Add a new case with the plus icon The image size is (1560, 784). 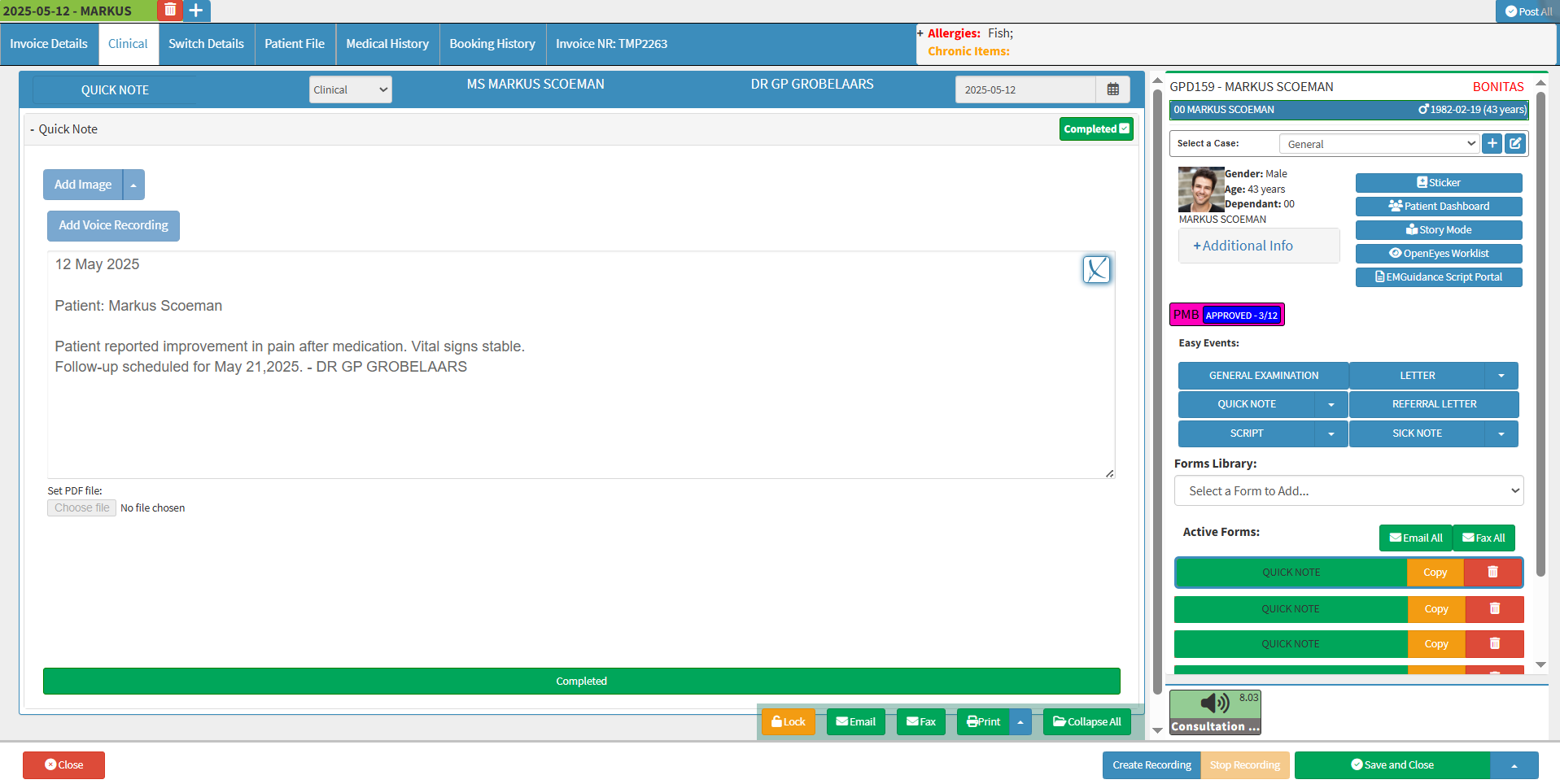point(1492,144)
